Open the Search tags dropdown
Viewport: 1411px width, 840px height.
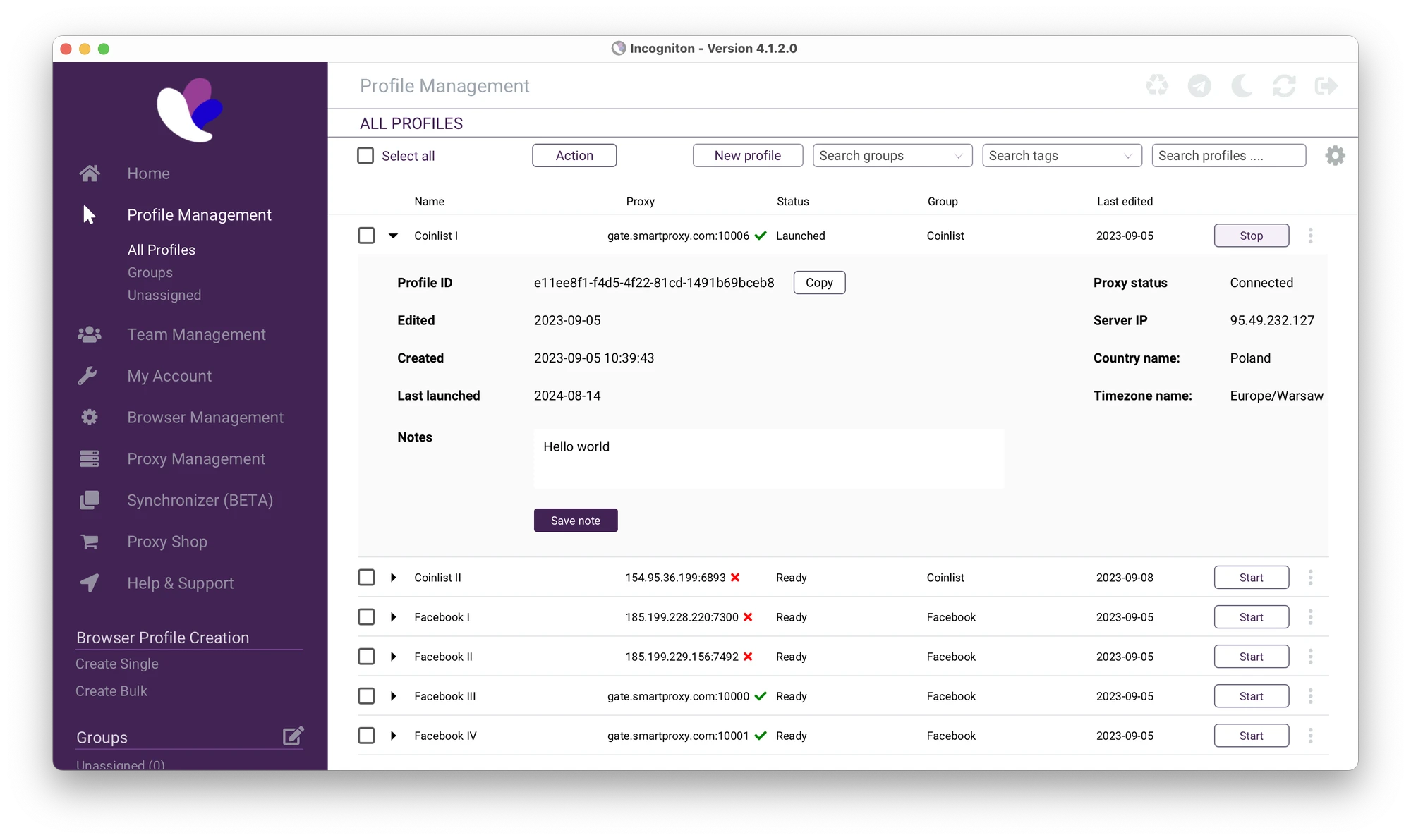(1062, 156)
